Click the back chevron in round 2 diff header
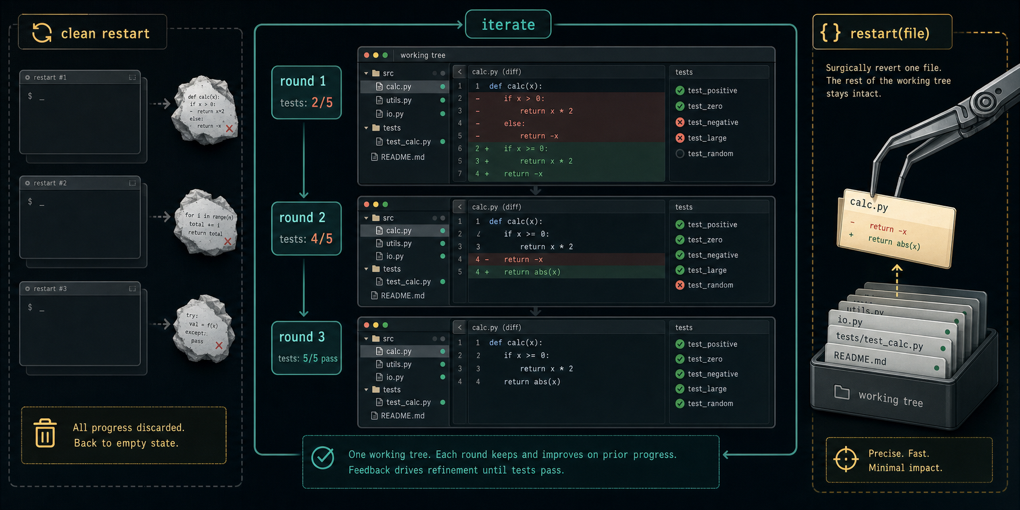 (460, 207)
